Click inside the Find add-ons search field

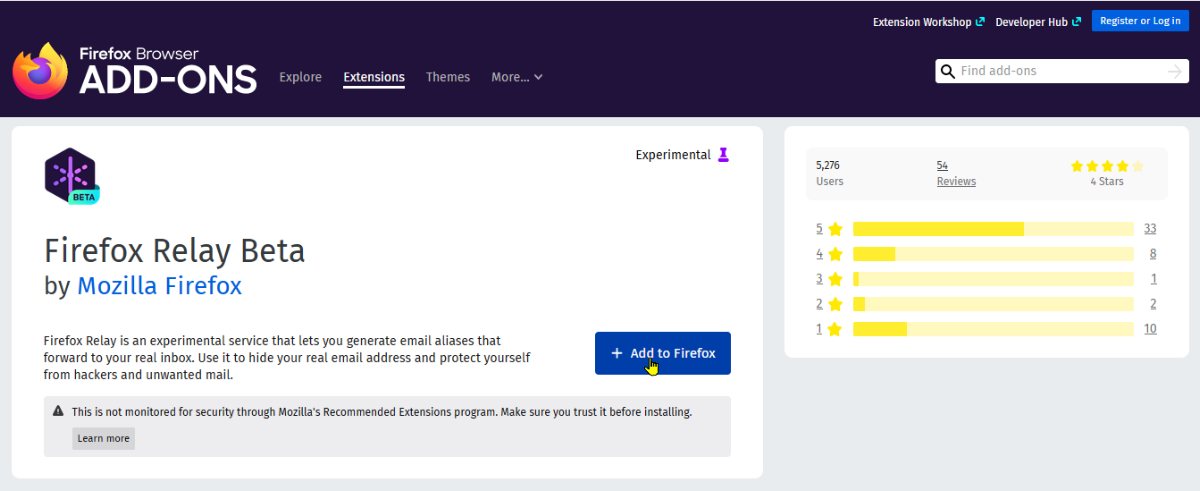pos(1061,71)
